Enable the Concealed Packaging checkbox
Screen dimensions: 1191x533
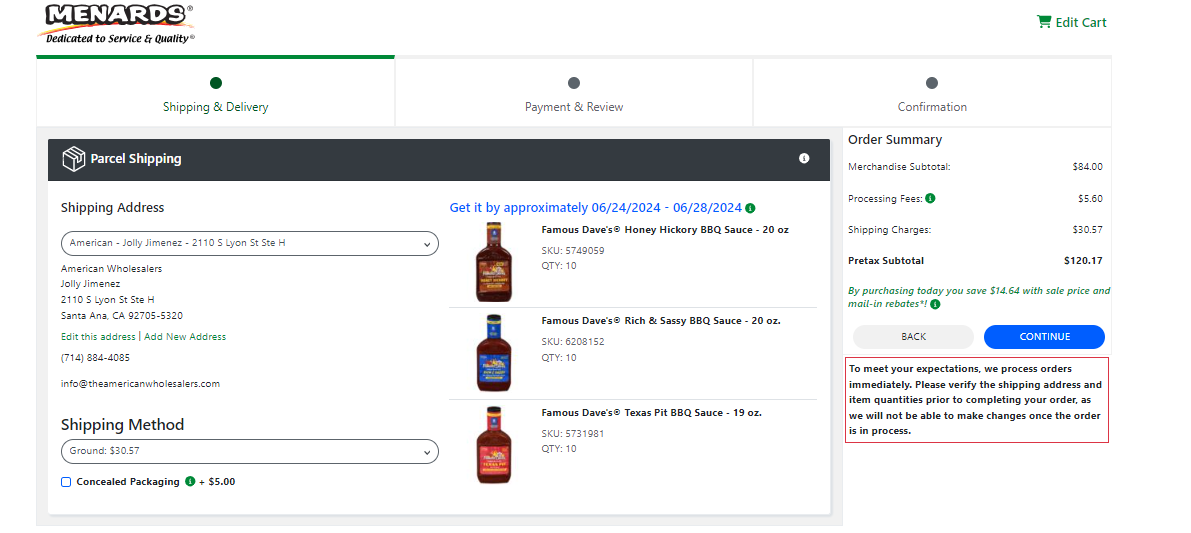66,482
